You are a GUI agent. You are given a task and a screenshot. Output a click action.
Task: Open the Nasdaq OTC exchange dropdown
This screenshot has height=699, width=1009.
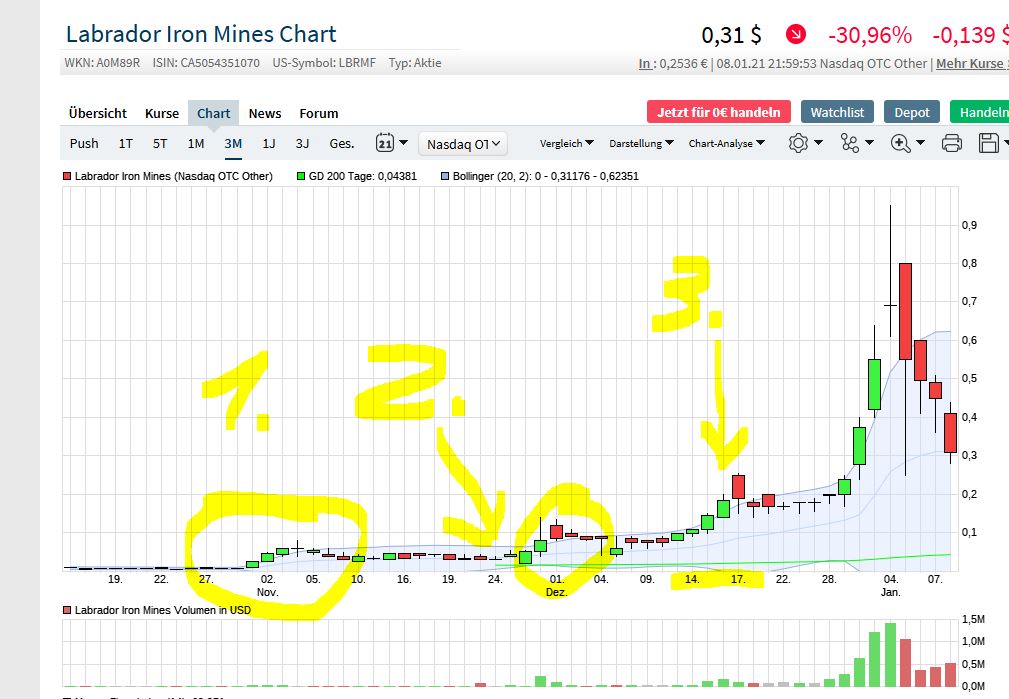click(463, 144)
